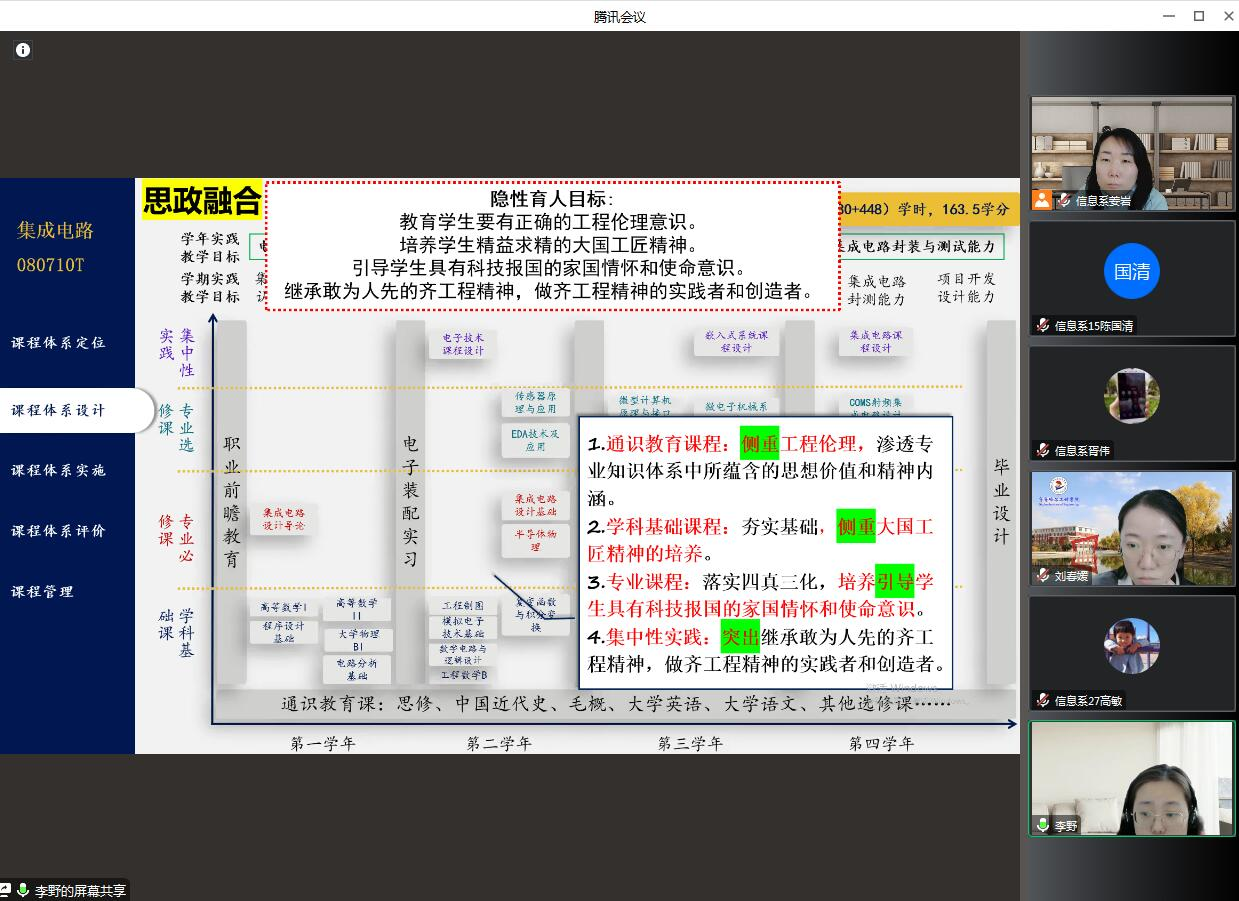Image resolution: width=1239 pixels, height=901 pixels.
Task: Open 课程体系设计 section in slide sidebar
Action: pyautogui.click(x=58, y=411)
